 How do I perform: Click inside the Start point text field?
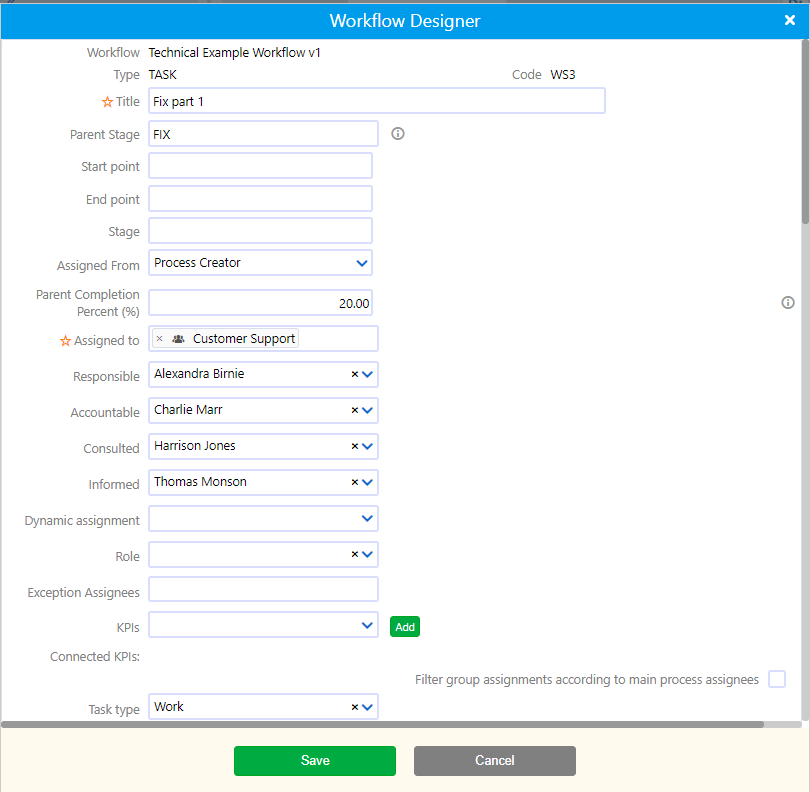[x=260, y=166]
